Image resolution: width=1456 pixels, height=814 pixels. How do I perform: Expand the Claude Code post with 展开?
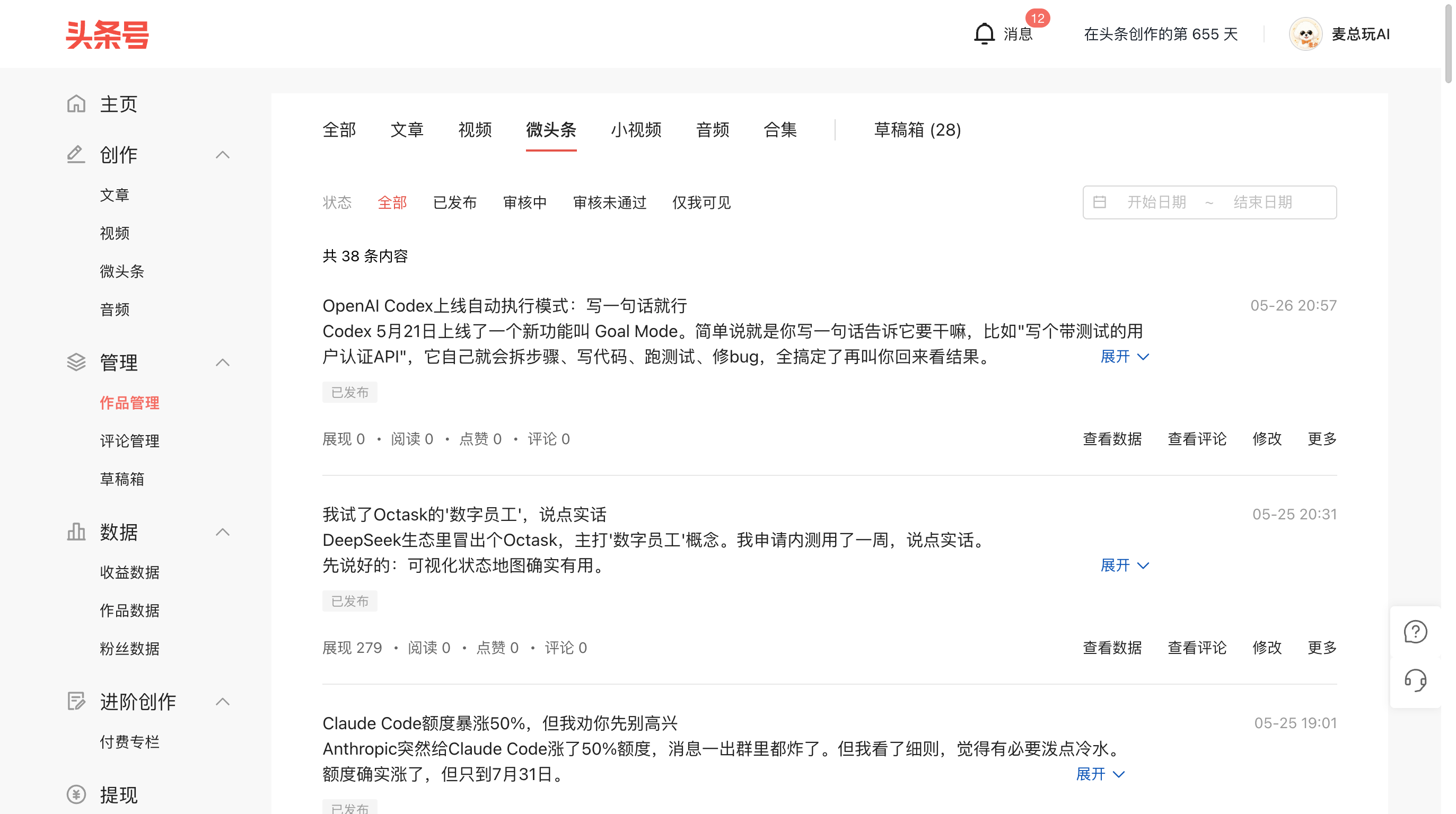1100,774
